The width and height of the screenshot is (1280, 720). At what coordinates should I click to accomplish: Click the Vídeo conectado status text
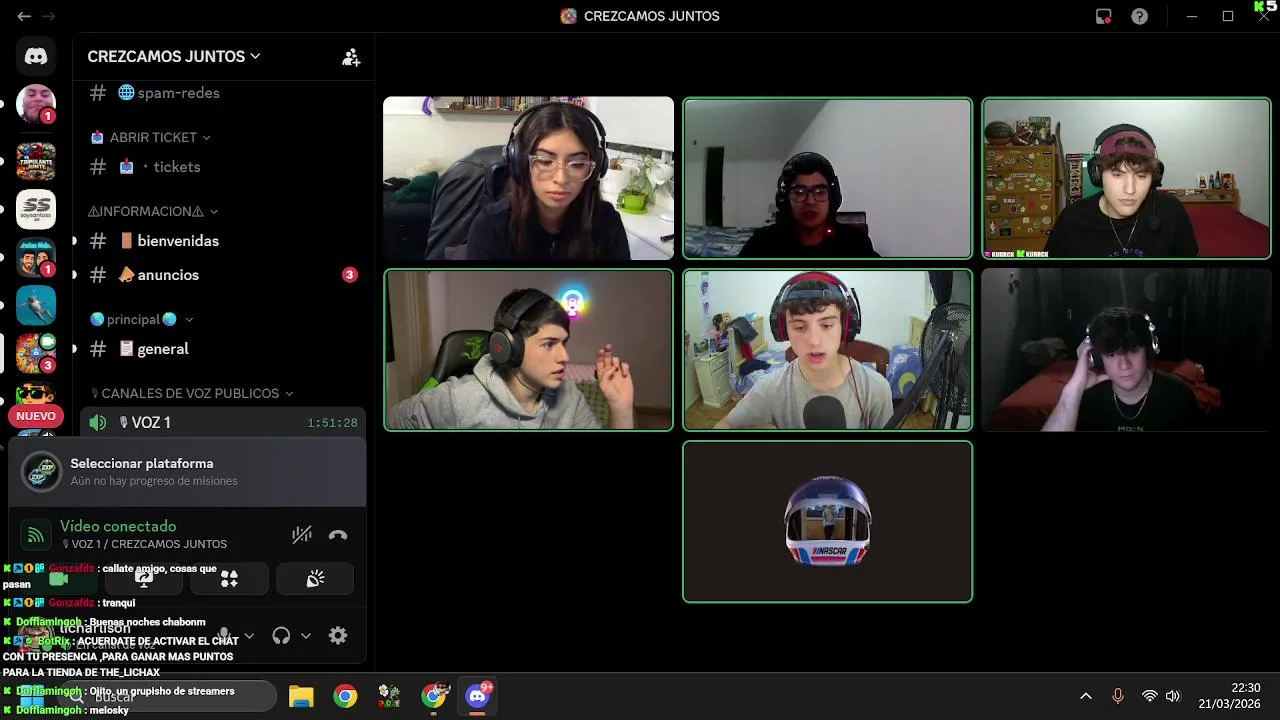click(x=118, y=526)
